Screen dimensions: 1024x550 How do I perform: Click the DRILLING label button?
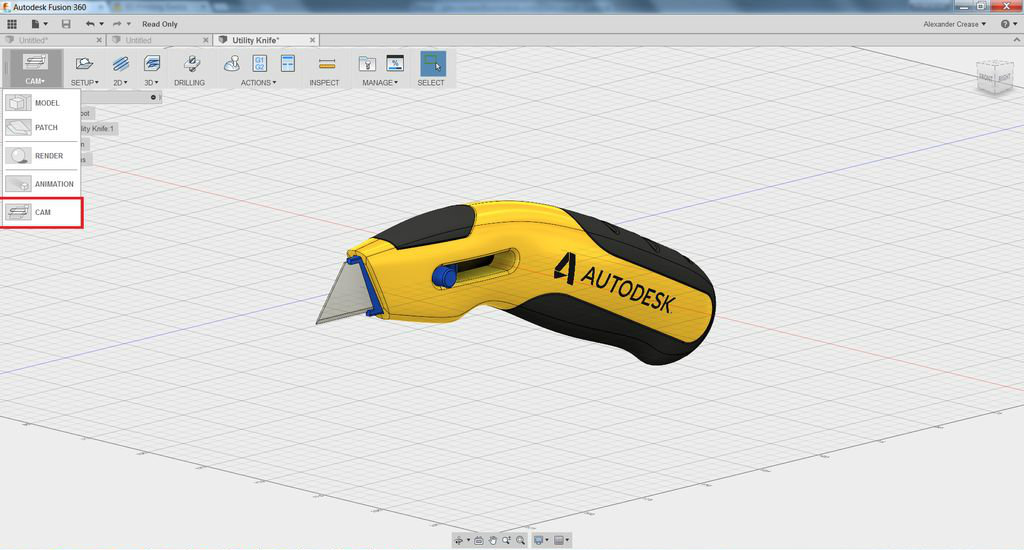[x=189, y=83]
